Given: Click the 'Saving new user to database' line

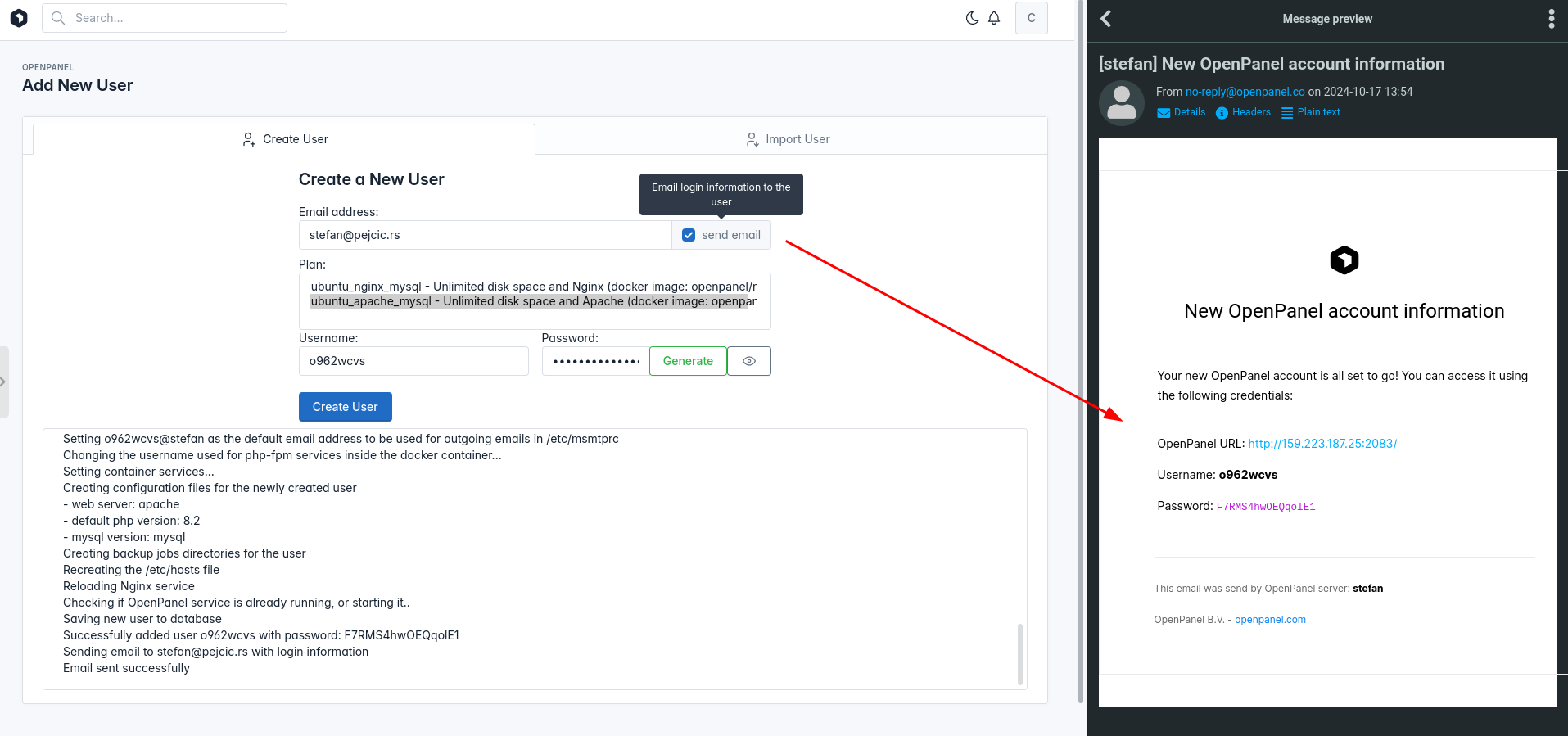Looking at the screenshot, I should coord(142,619).
